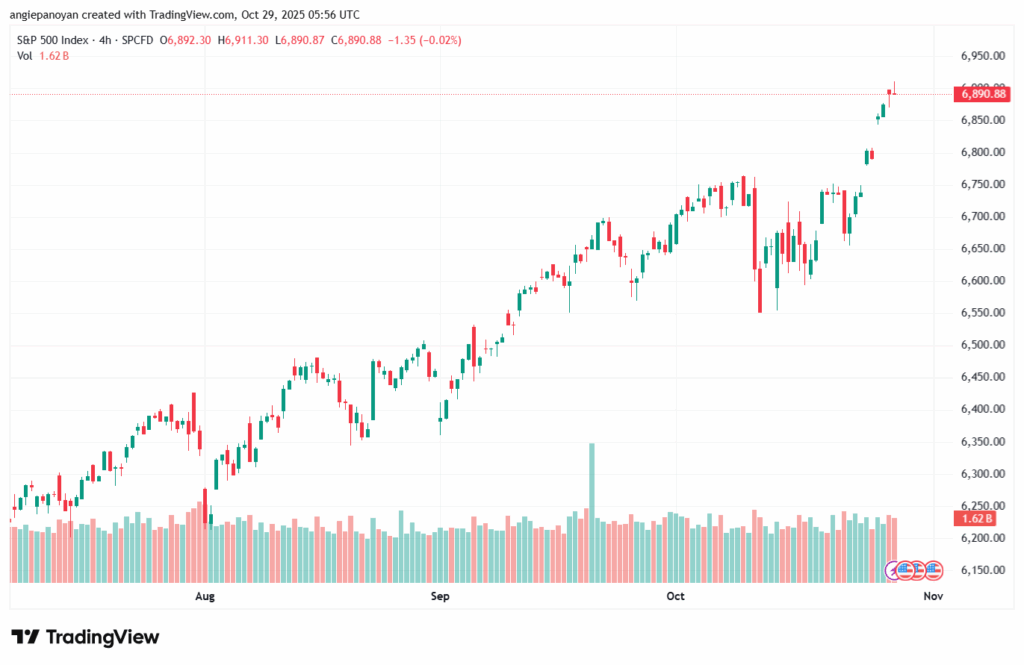Image resolution: width=1024 pixels, height=665 pixels.
Task: Click the Nov label on the time axis
Action: pyautogui.click(x=933, y=597)
